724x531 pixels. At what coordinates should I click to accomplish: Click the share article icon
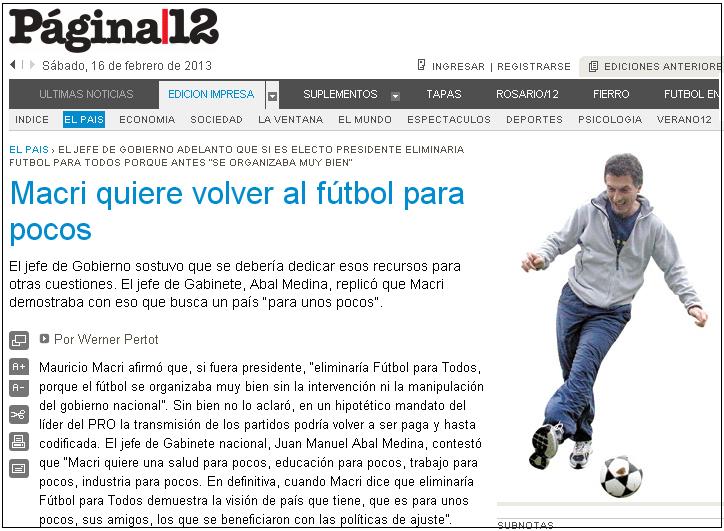tap(19, 415)
